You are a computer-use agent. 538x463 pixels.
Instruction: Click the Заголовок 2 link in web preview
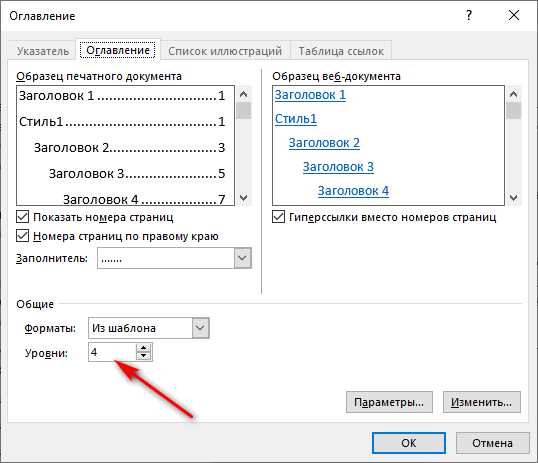tap(324, 143)
